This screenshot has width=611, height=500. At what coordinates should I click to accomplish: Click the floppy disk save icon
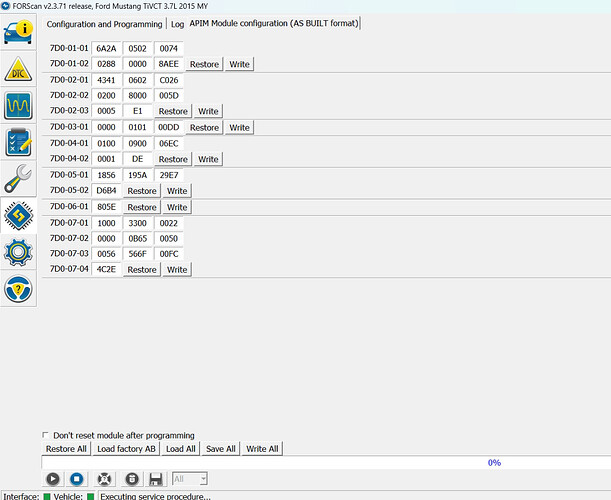156,479
